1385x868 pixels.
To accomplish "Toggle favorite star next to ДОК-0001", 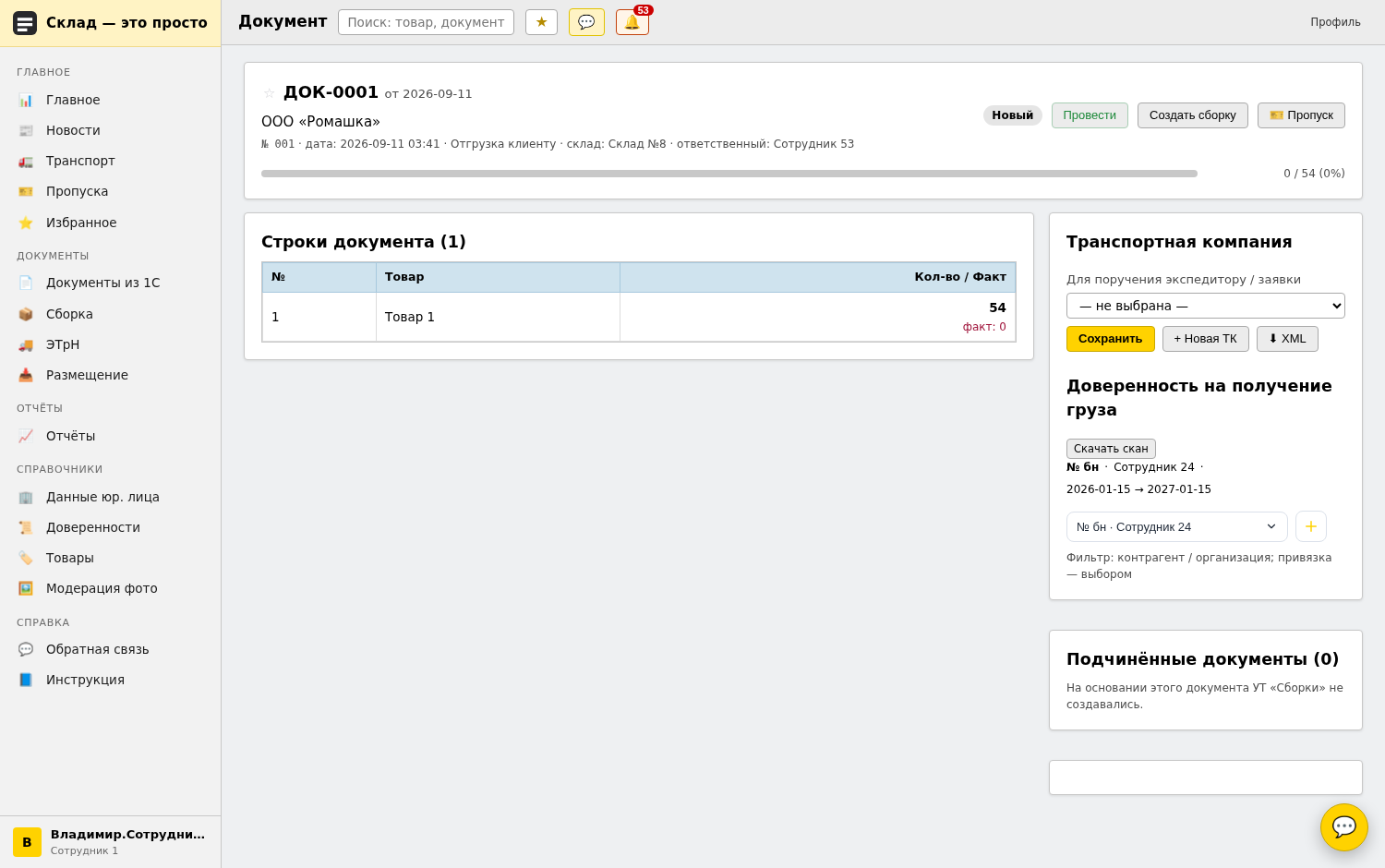I will [270, 93].
